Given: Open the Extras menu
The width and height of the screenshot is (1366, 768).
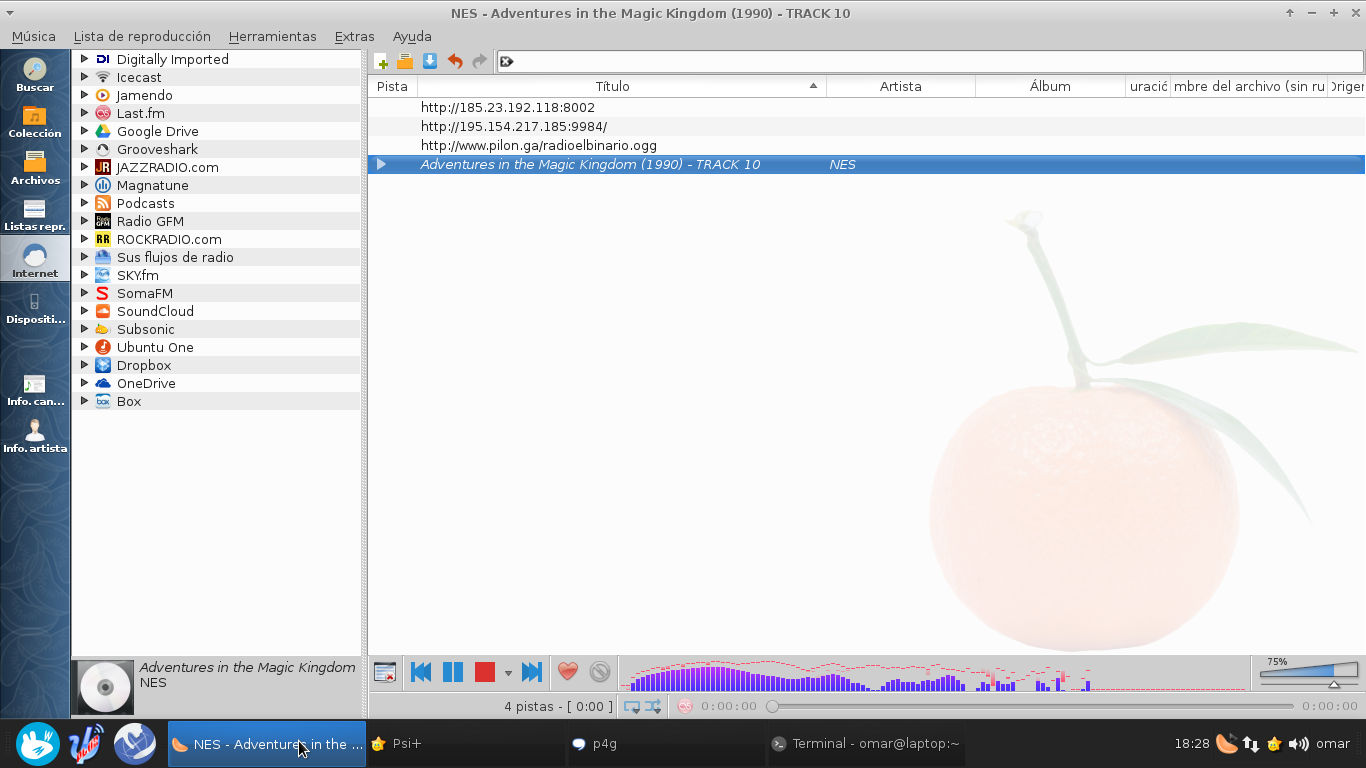Looking at the screenshot, I should point(354,36).
